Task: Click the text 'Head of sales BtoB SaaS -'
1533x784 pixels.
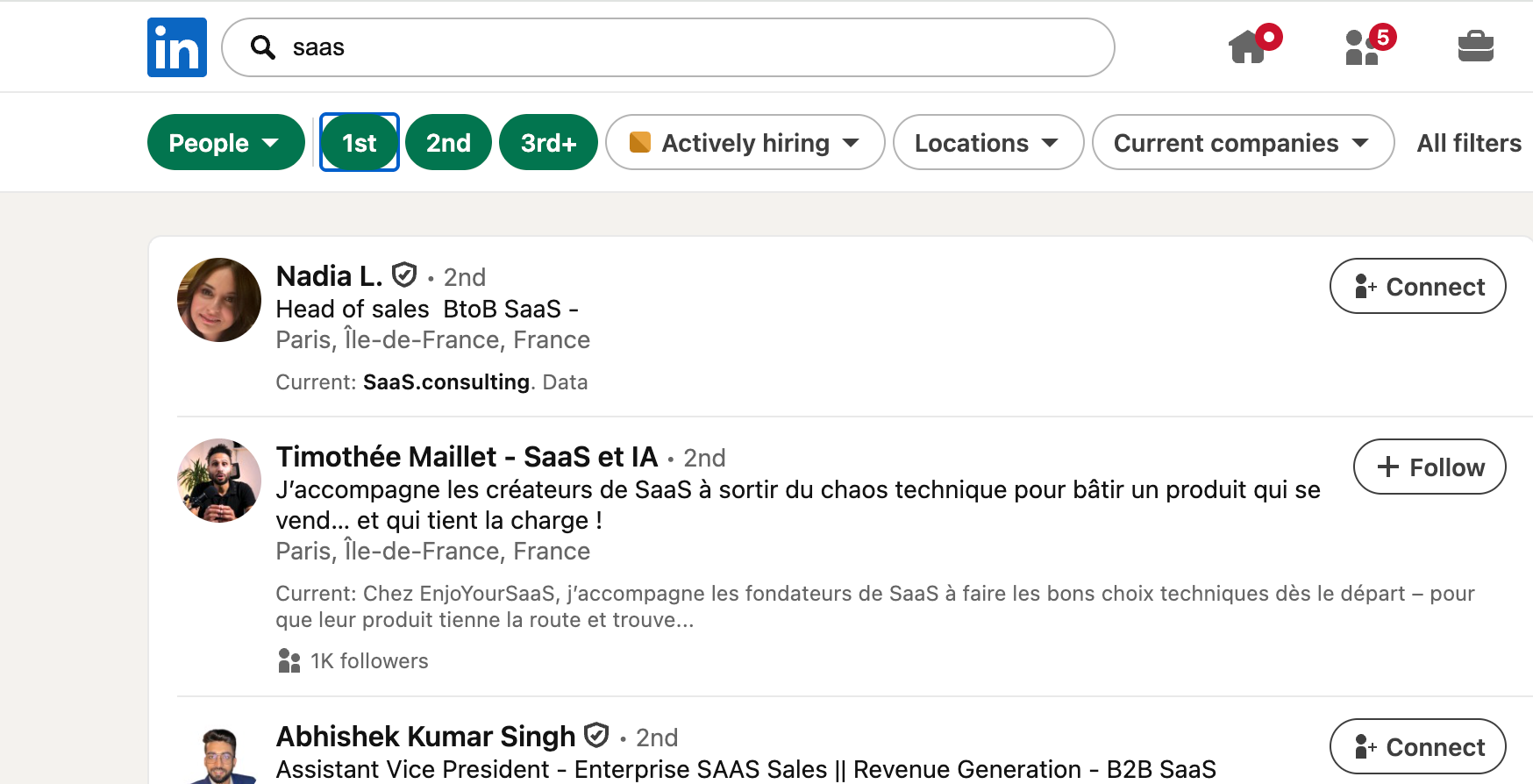Action: click(x=427, y=309)
